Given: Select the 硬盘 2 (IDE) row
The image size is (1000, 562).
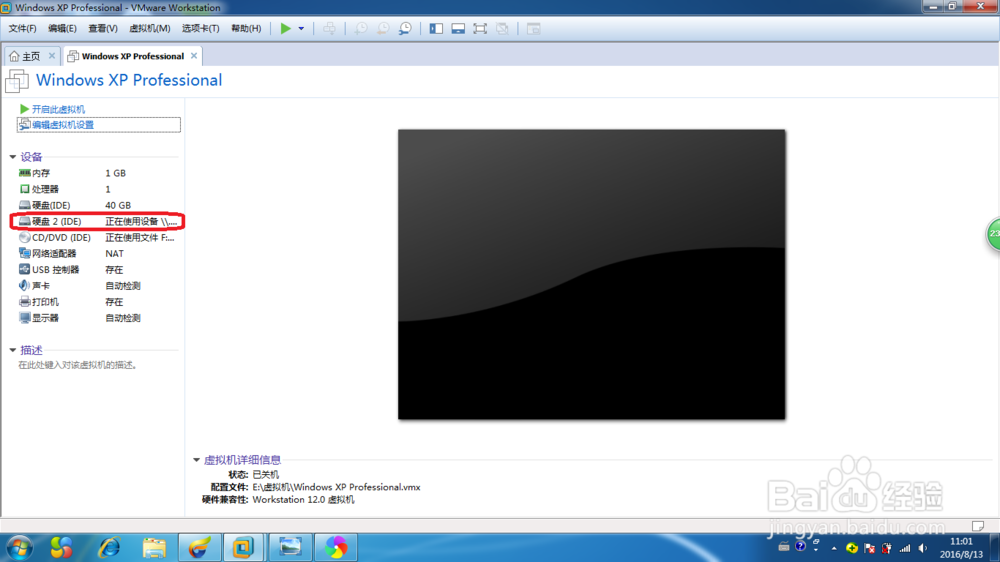Looking at the screenshot, I should pyautogui.click(x=97, y=221).
